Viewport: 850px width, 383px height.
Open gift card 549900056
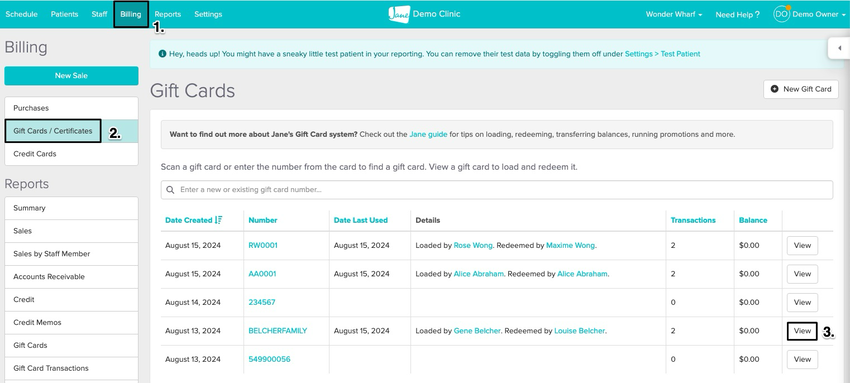click(x=269, y=359)
